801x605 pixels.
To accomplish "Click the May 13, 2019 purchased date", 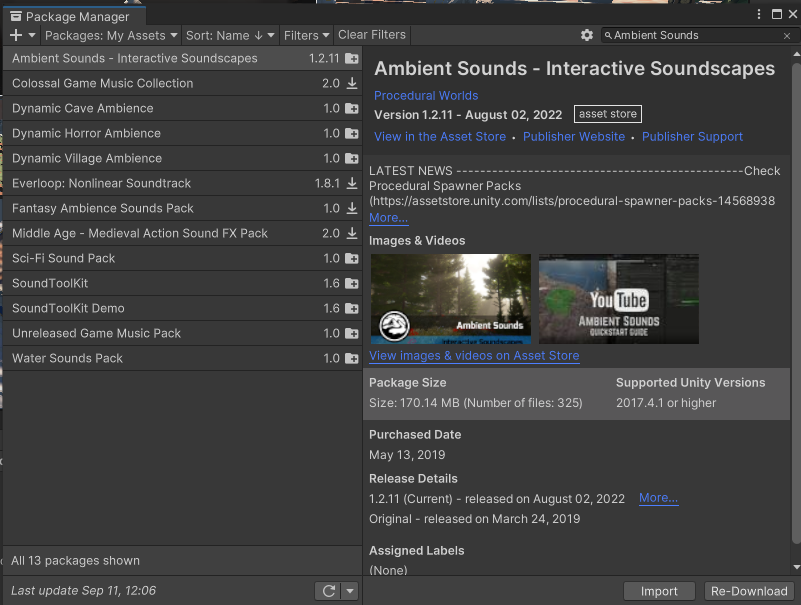I will point(407,455).
